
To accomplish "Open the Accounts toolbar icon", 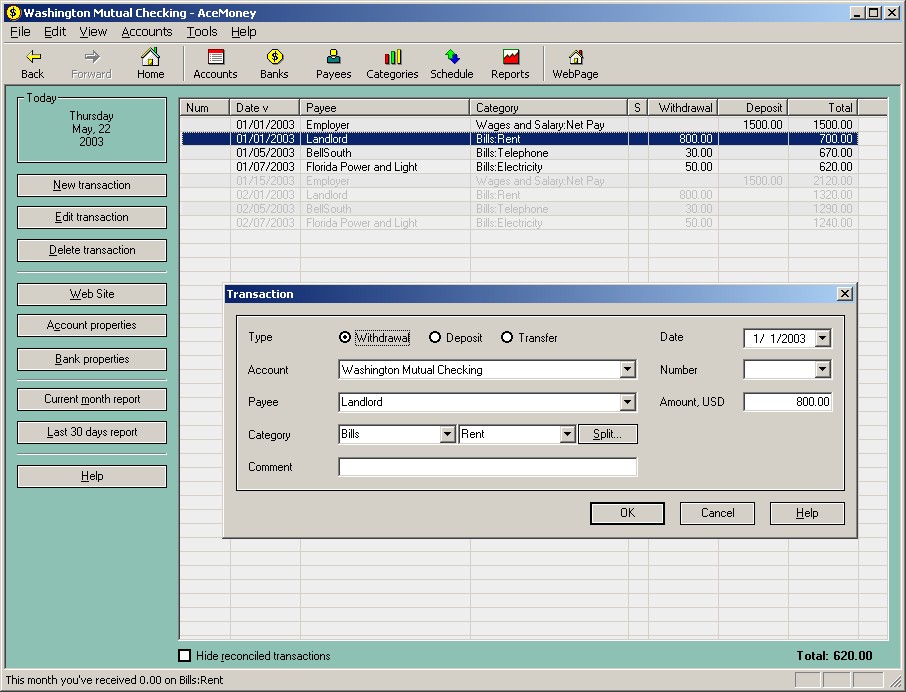I will coord(215,64).
